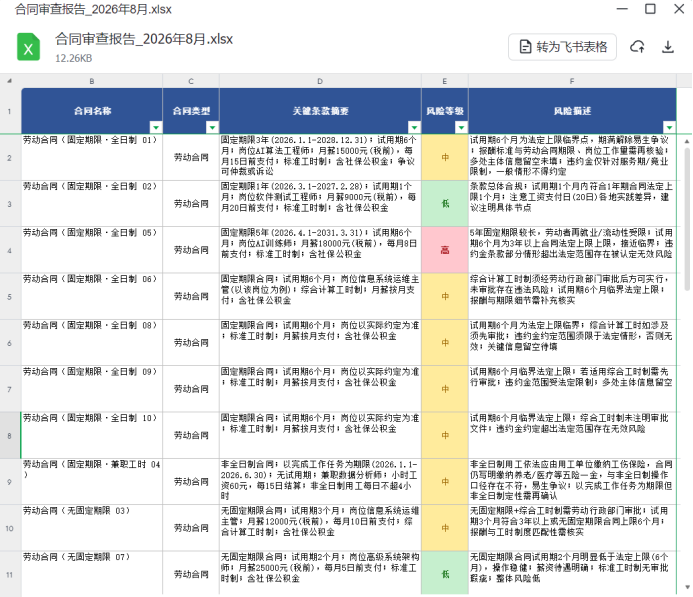Image resolution: width=693 pixels, height=597 pixels.
Task: Click summary cell starting 固定期限1年
Action: tap(320, 204)
